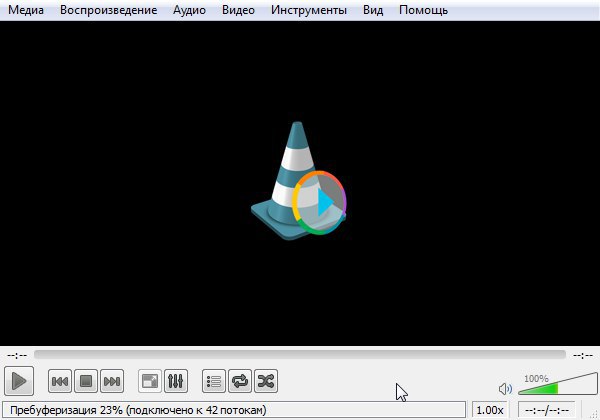Open the Помощь menu

pyautogui.click(x=423, y=10)
